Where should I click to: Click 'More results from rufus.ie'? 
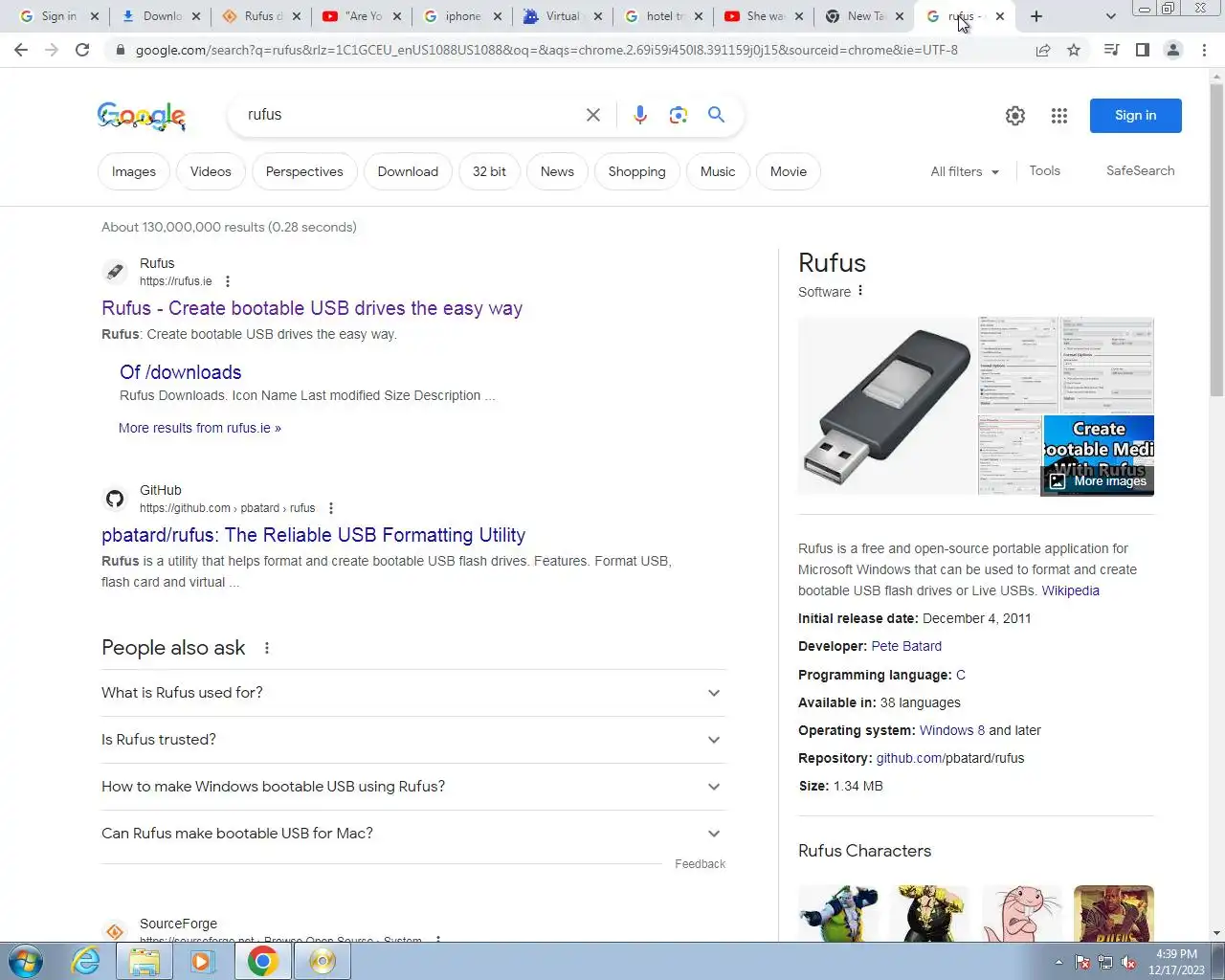[x=200, y=428]
